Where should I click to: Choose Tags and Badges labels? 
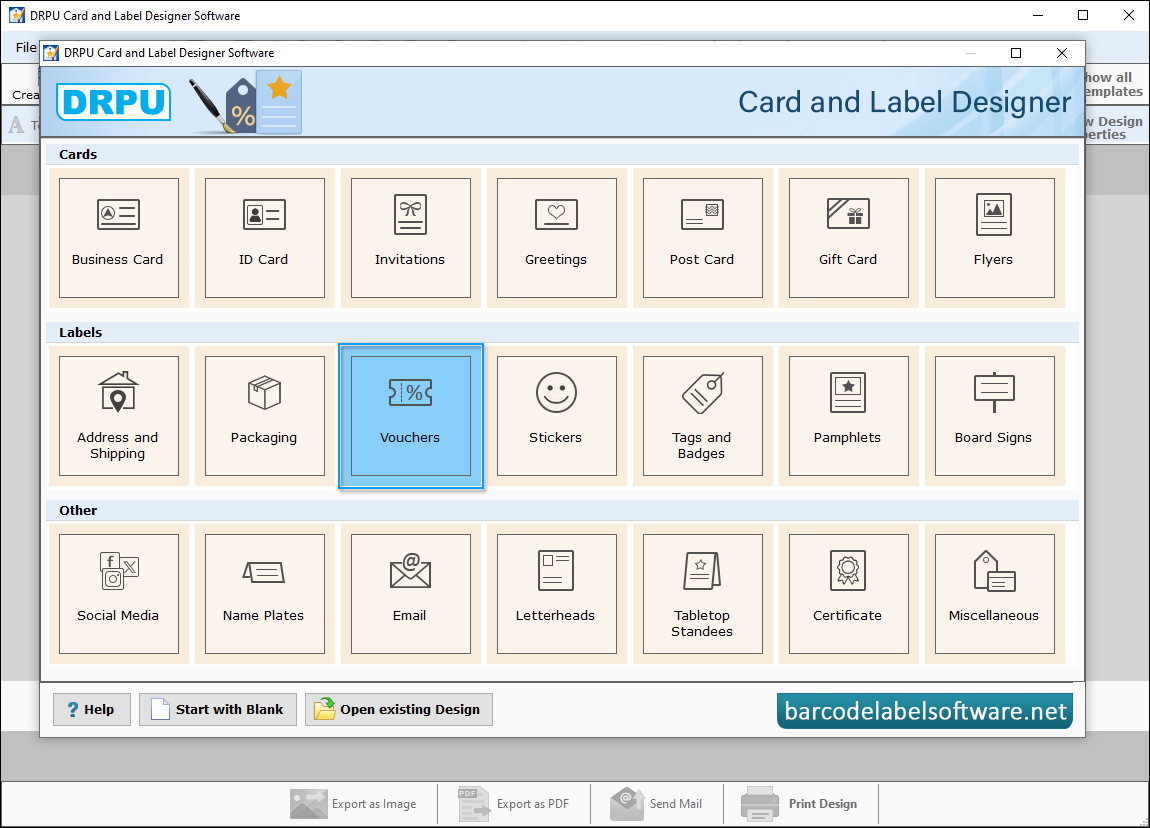(x=703, y=416)
